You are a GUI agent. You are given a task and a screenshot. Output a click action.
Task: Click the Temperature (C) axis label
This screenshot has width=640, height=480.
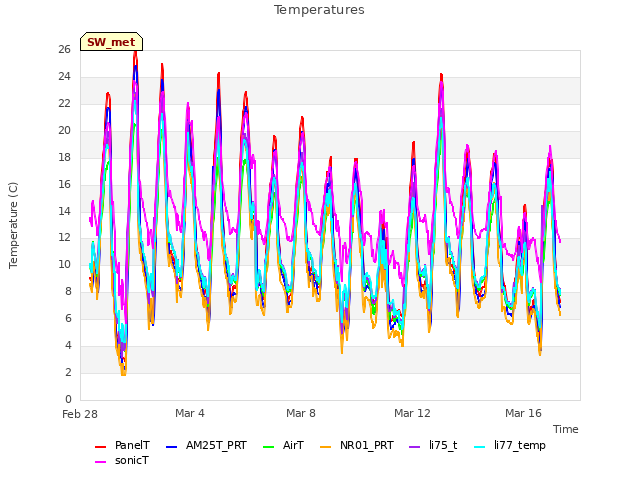coord(13,225)
